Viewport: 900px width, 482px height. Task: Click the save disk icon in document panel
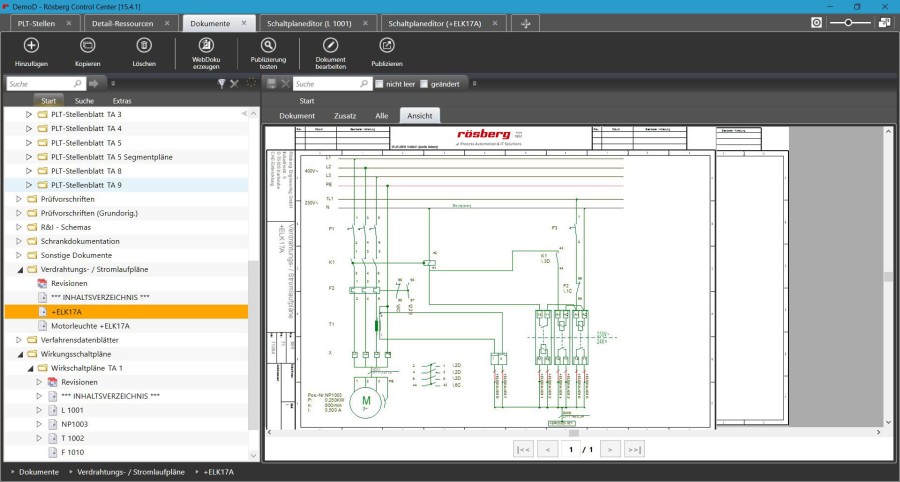(x=272, y=84)
